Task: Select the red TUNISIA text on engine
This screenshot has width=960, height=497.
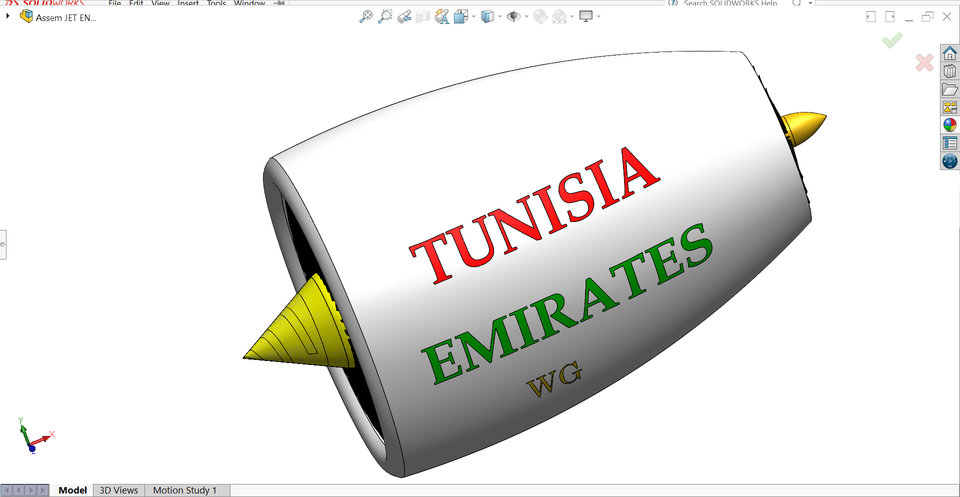Action: tap(534, 215)
